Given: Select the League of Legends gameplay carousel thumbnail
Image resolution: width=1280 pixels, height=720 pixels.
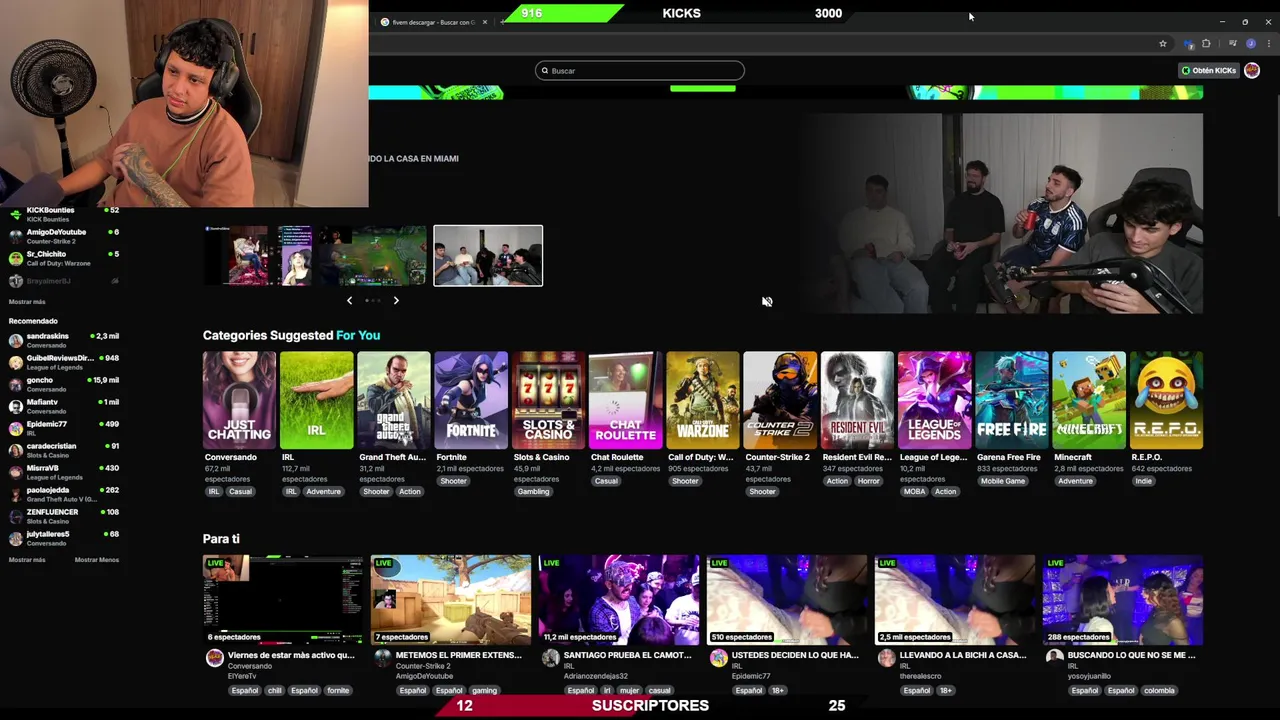Looking at the screenshot, I should coord(374,255).
